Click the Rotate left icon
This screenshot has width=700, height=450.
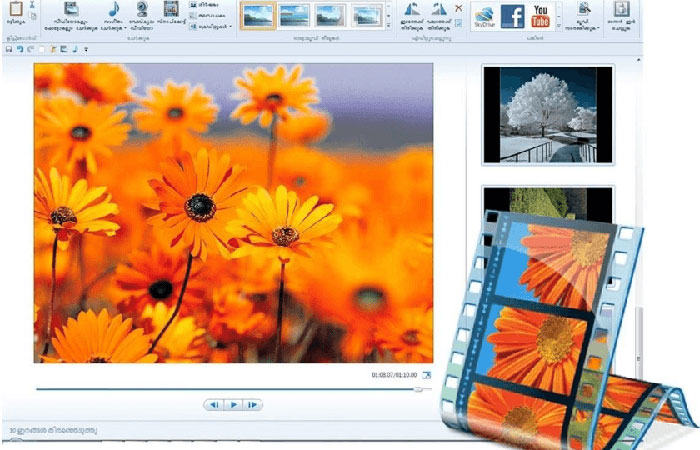[412, 11]
